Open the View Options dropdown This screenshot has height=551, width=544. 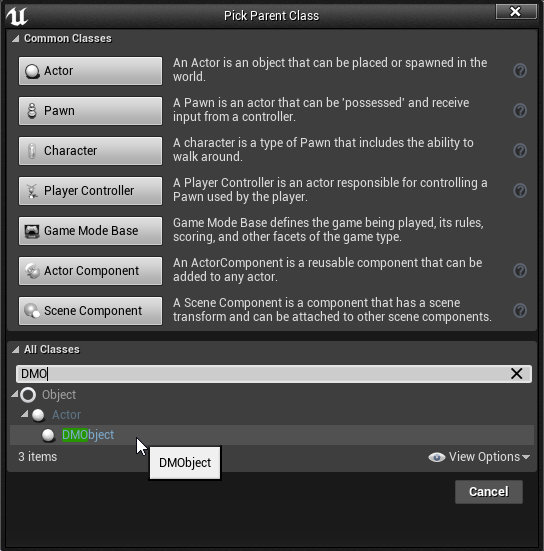pos(479,457)
